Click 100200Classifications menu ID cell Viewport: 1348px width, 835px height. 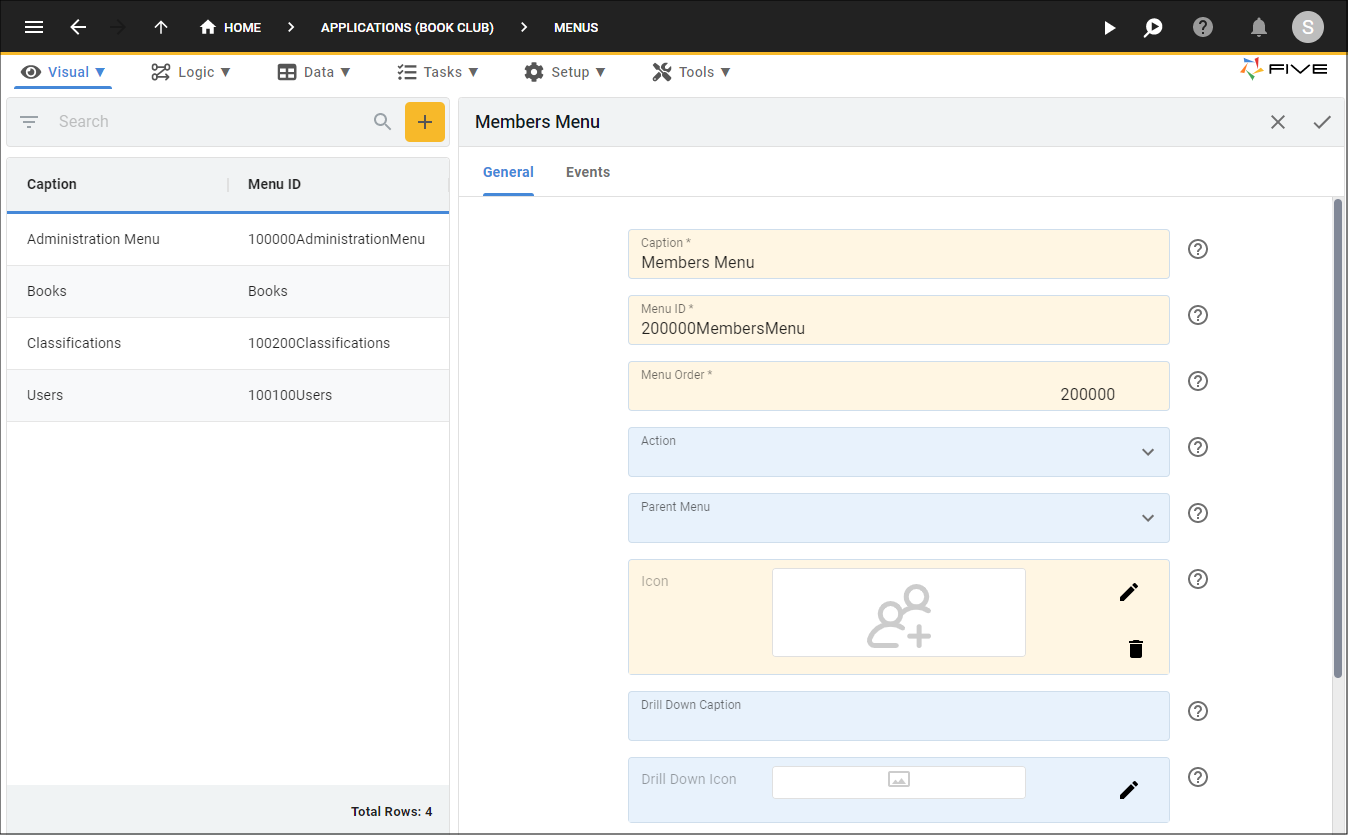pyautogui.click(x=319, y=343)
